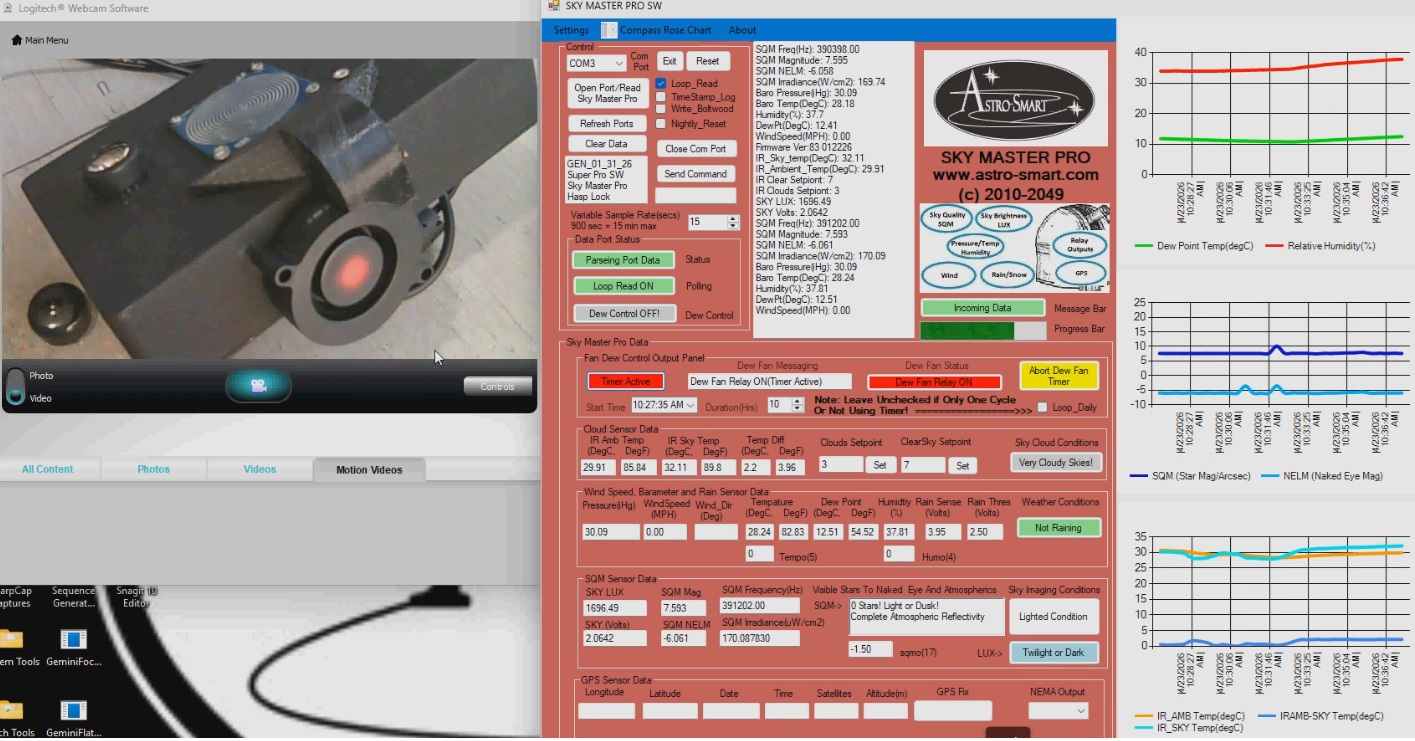The image size is (1415, 741).
Task: Click the Abort Dew Fan Timer button
Action: 1059,376
